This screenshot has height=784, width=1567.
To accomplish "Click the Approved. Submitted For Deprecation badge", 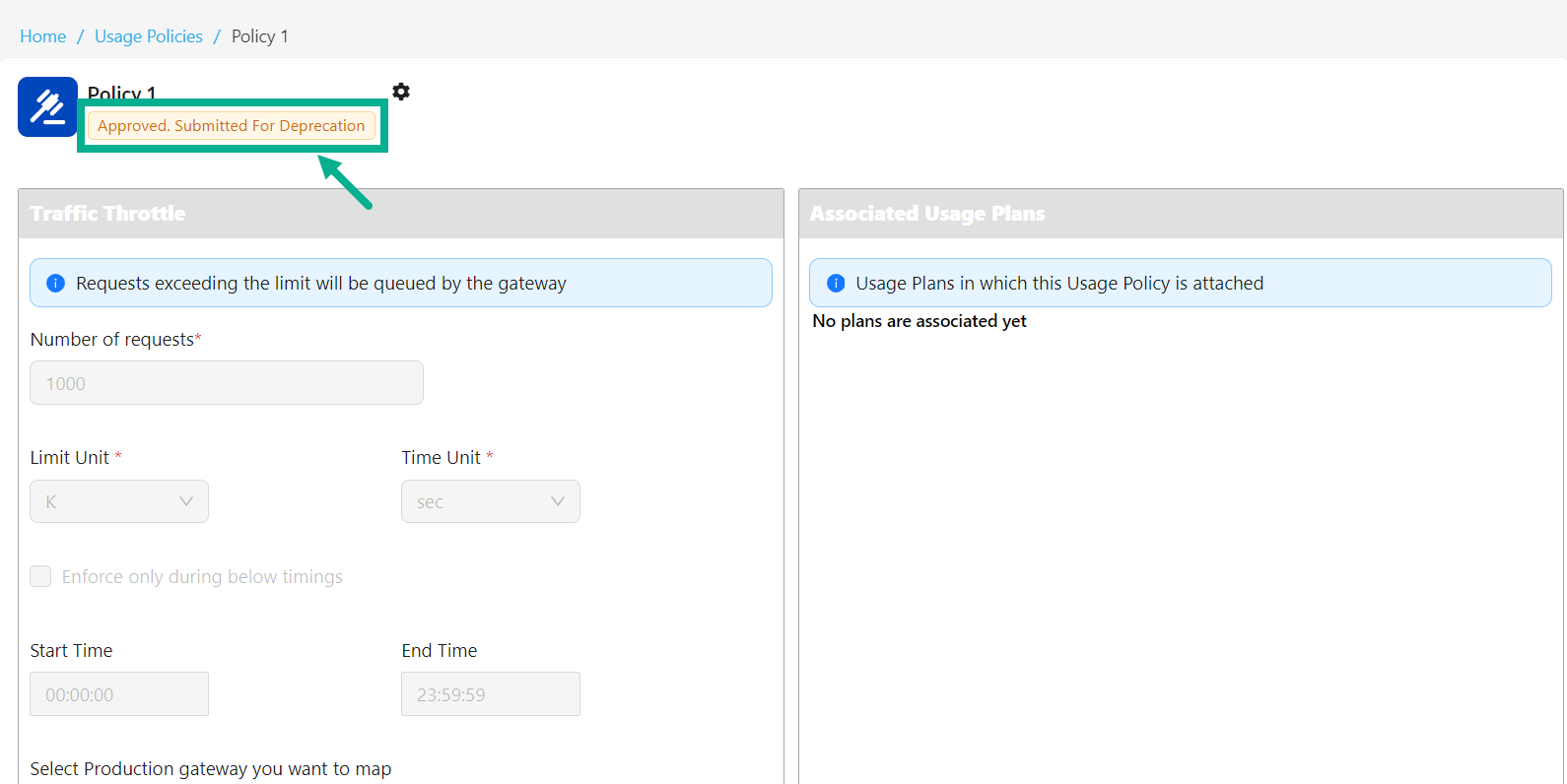I will [231, 126].
